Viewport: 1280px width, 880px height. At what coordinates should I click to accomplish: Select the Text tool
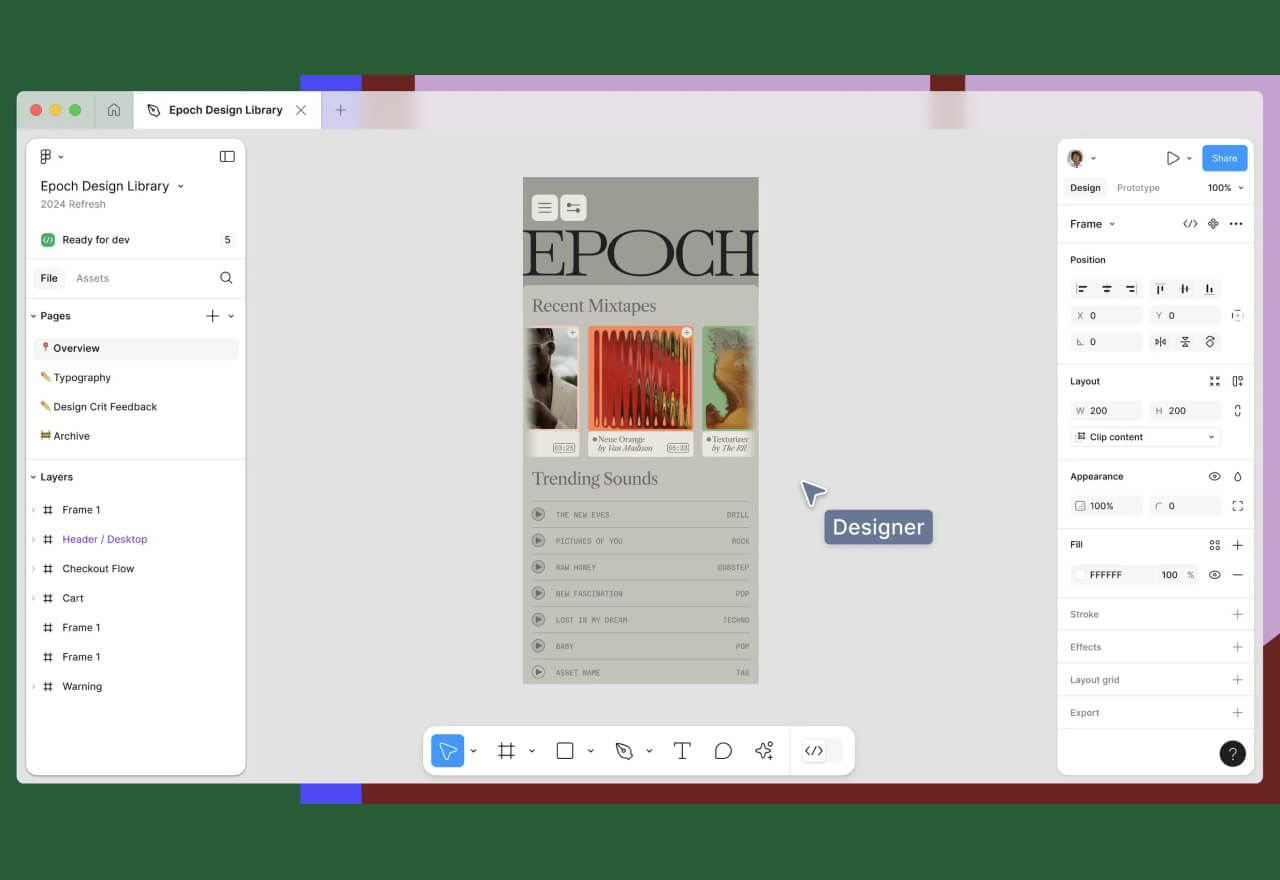tap(682, 751)
